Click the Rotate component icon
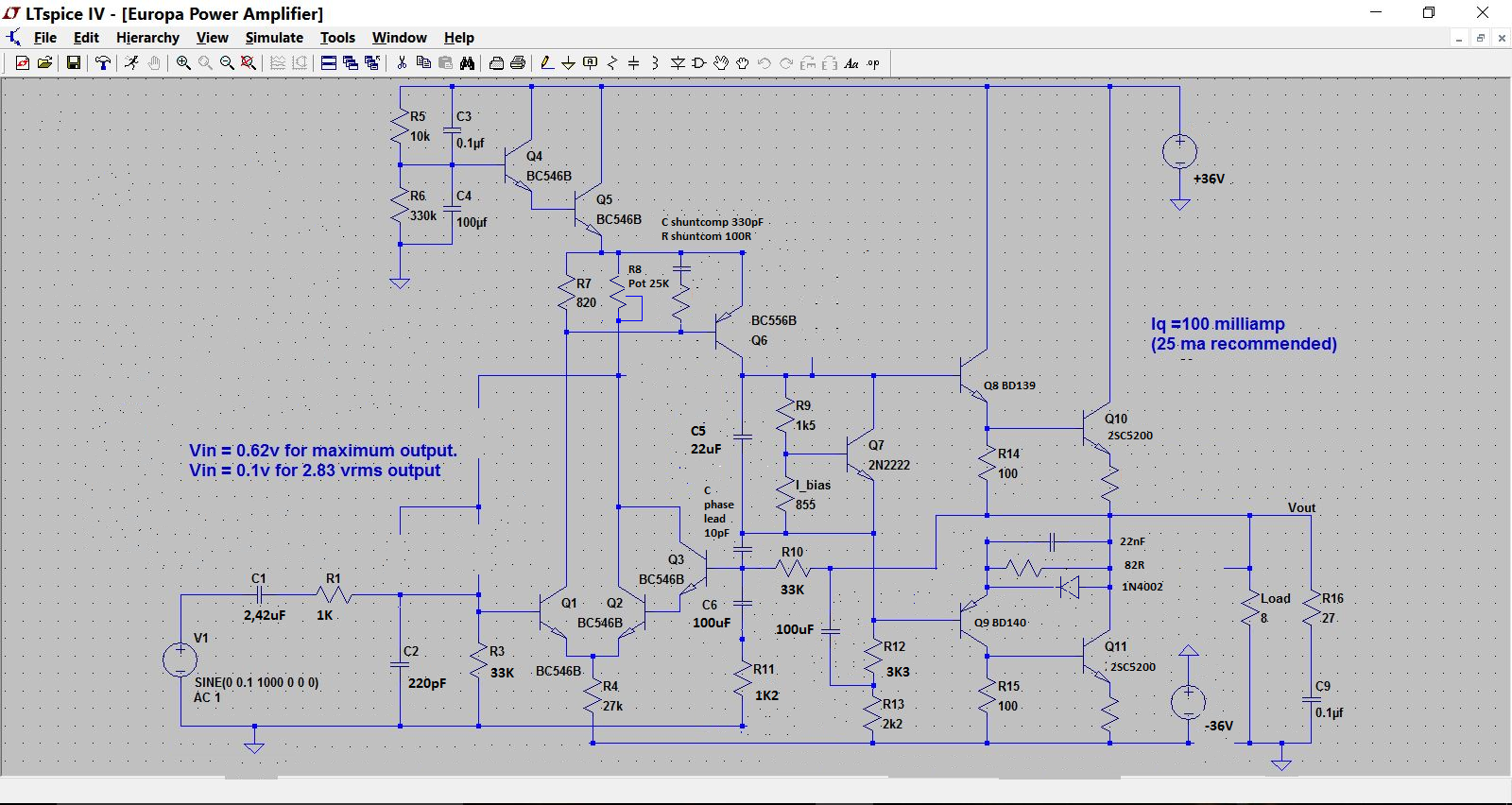The image size is (1512, 805). [x=808, y=63]
